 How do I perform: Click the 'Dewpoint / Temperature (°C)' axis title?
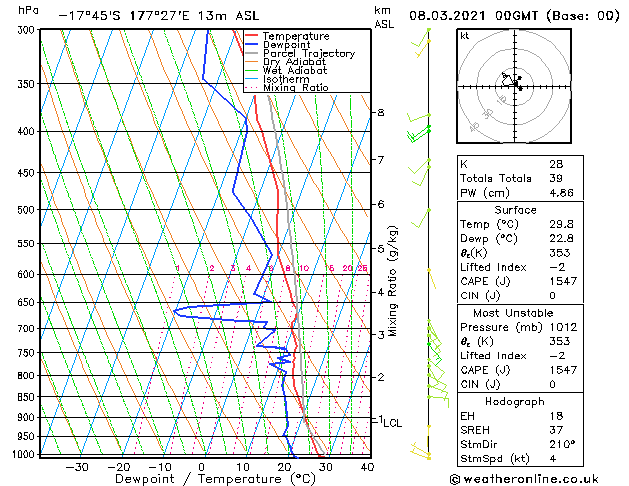(215, 479)
